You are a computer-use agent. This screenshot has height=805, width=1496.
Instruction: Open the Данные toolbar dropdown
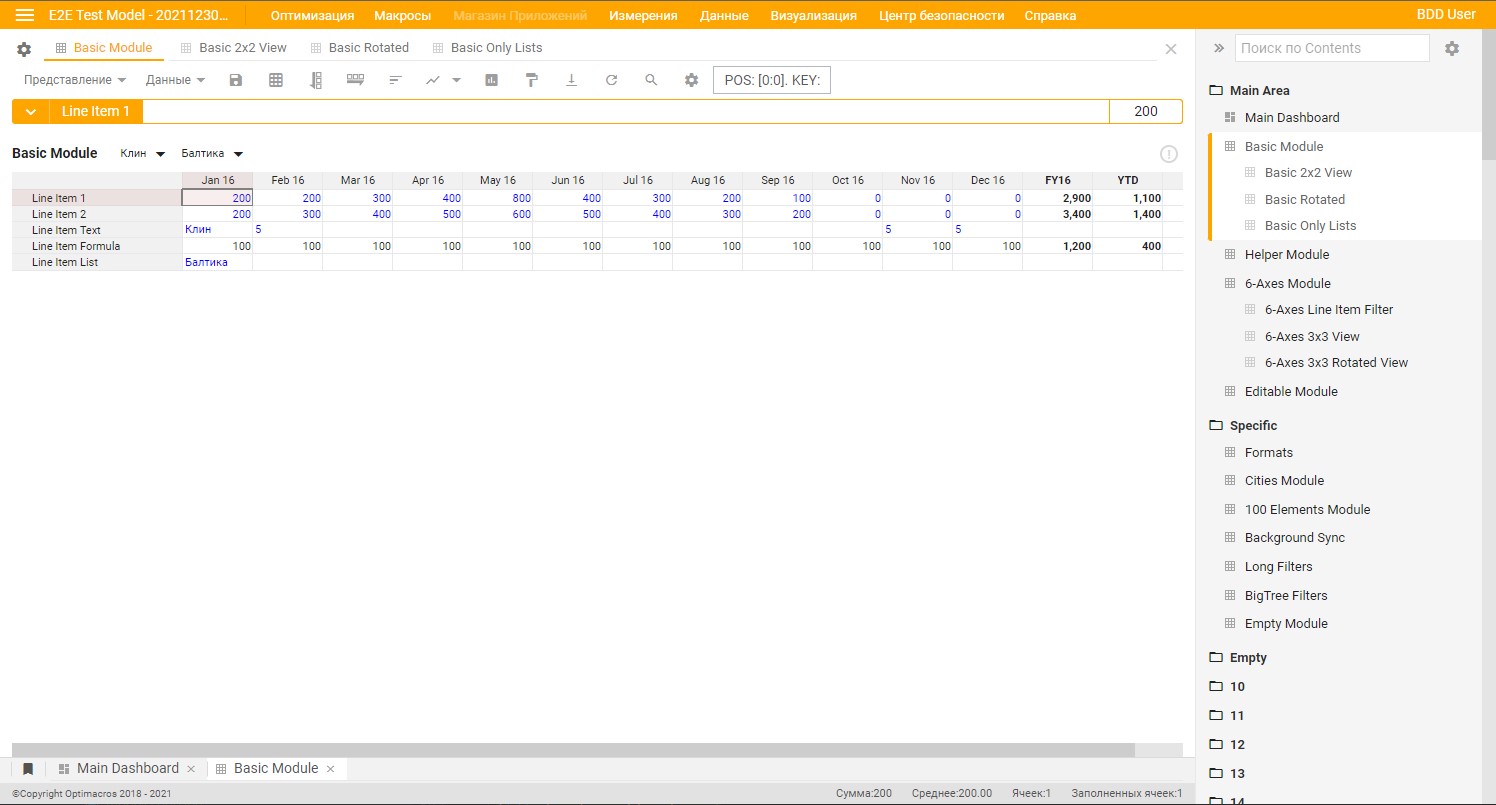tap(175, 80)
